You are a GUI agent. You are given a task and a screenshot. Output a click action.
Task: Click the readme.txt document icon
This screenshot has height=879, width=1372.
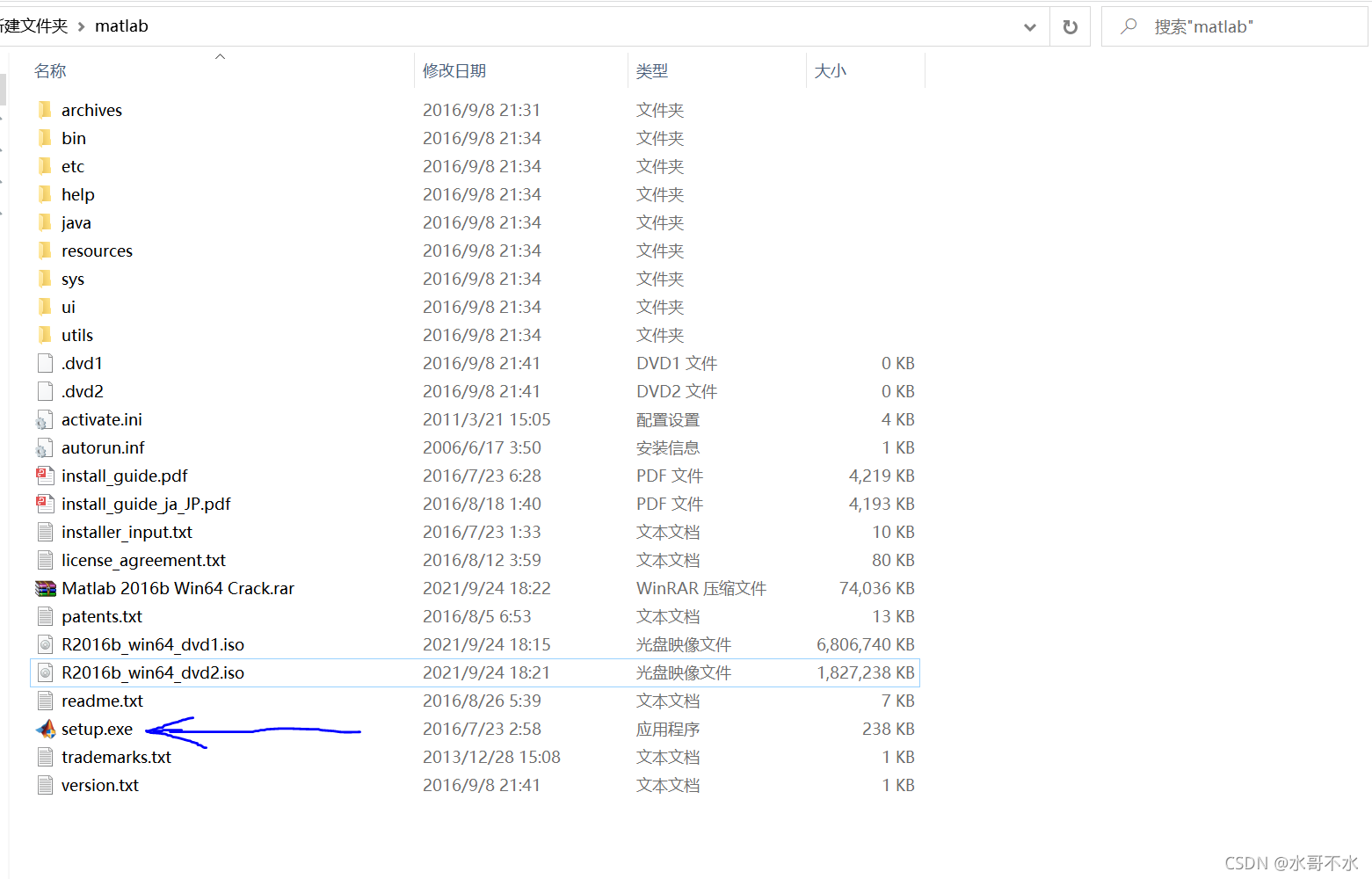click(x=45, y=701)
